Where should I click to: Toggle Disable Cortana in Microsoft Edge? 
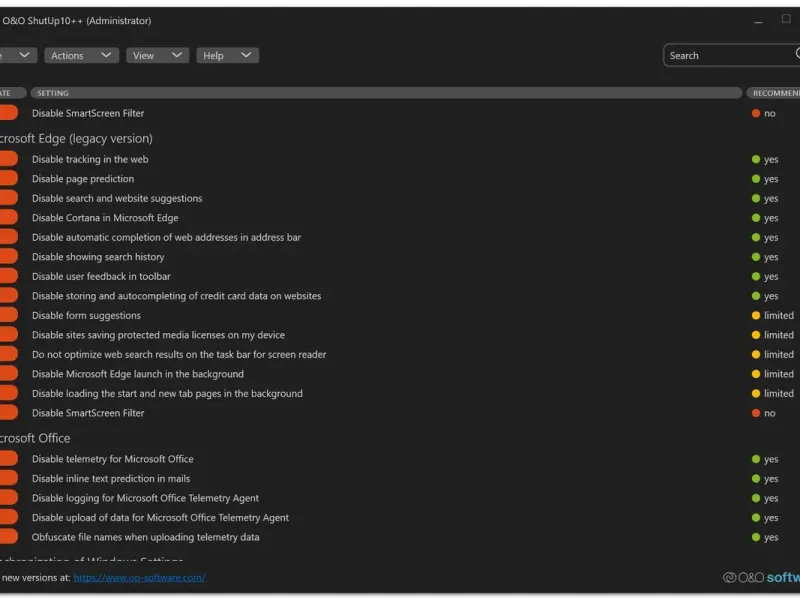click(8, 217)
